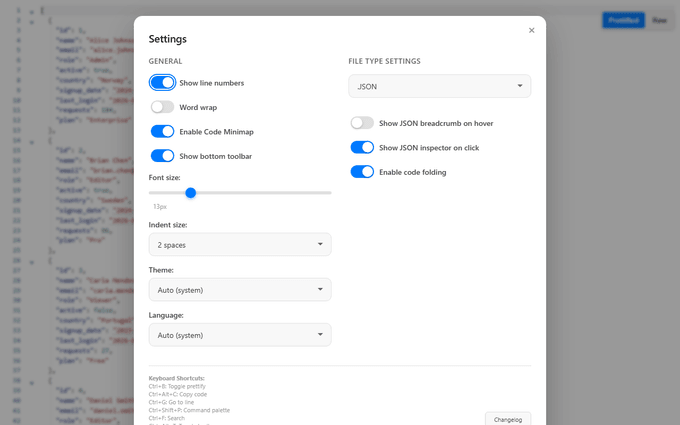Screen dimensions: 680x425
Task: Click the Ctrl+F: Search shortcut text
Action: tap(167, 418)
